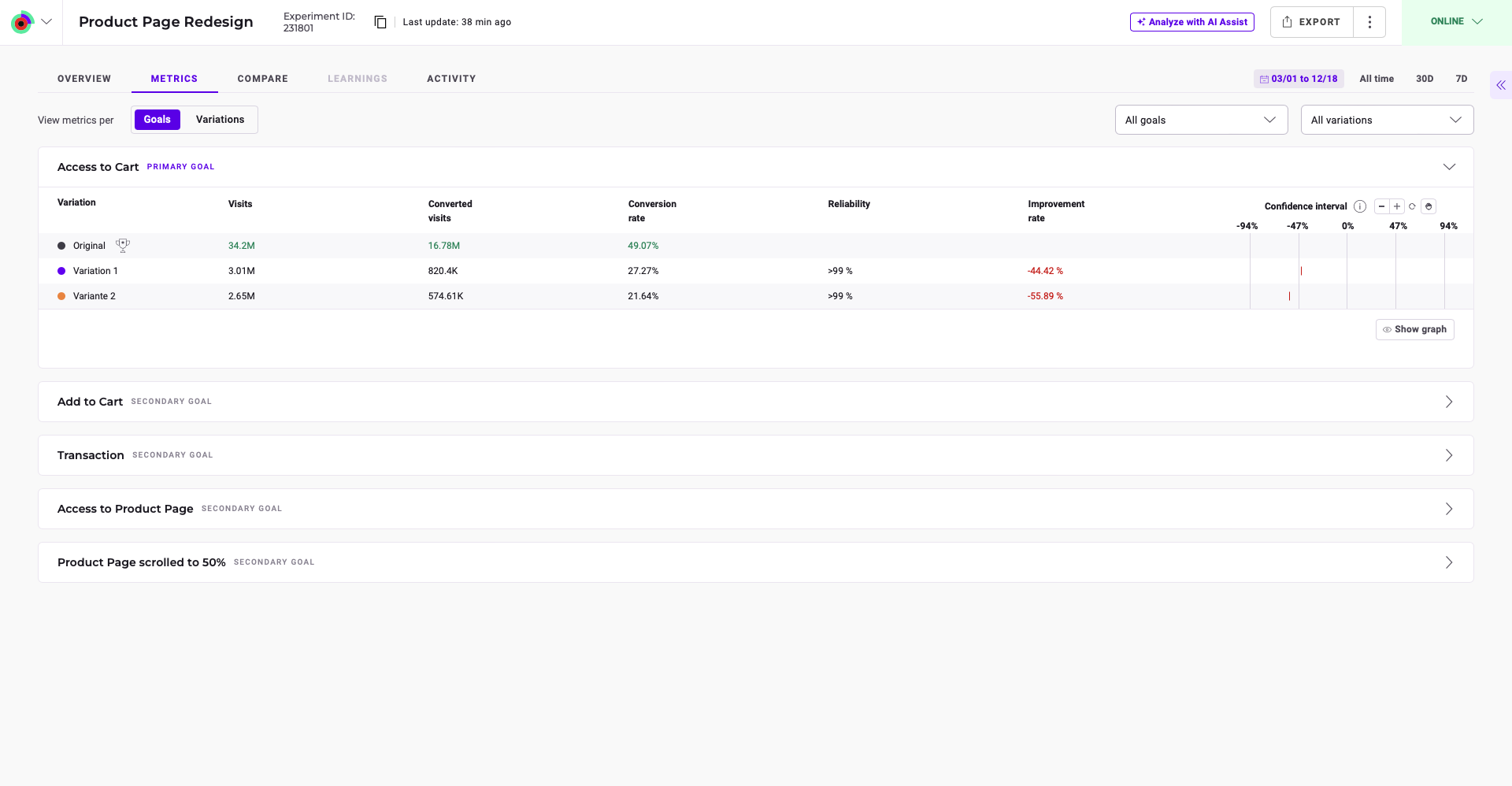Show graph for Access to Cart
The width and height of the screenshot is (1512, 786).
(x=1414, y=329)
